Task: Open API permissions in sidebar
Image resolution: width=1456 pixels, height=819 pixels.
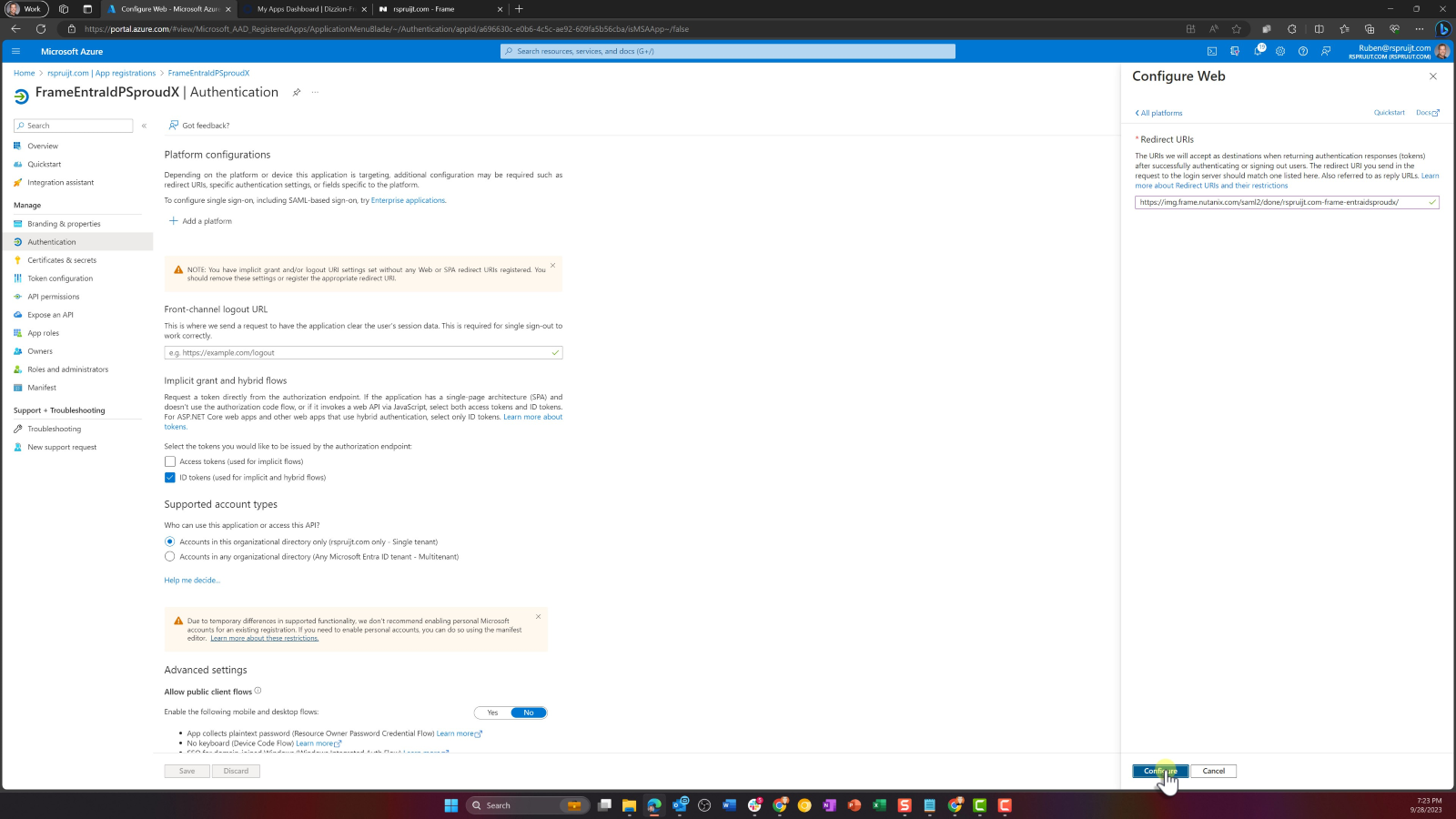Action: 53,297
